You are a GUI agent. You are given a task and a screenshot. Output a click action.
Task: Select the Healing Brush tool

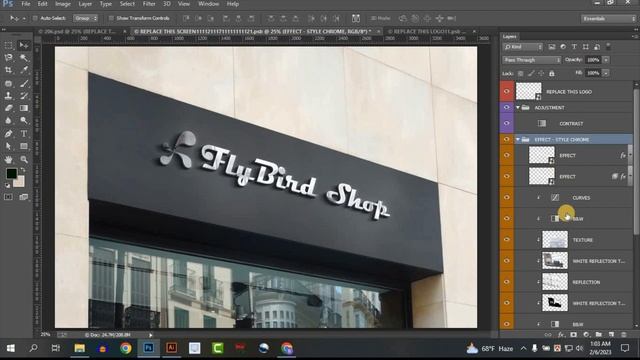point(8,83)
